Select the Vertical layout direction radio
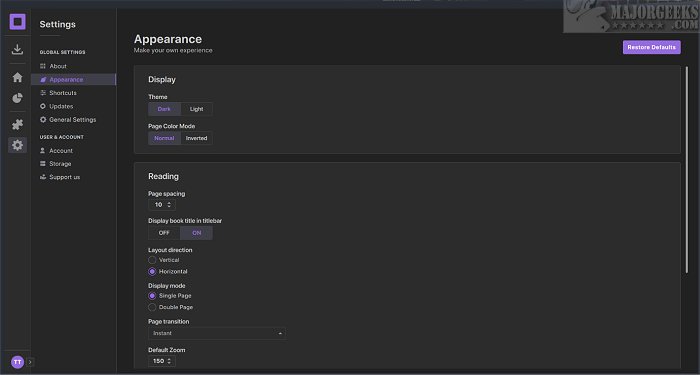700x375 pixels. tap(152, 260)
